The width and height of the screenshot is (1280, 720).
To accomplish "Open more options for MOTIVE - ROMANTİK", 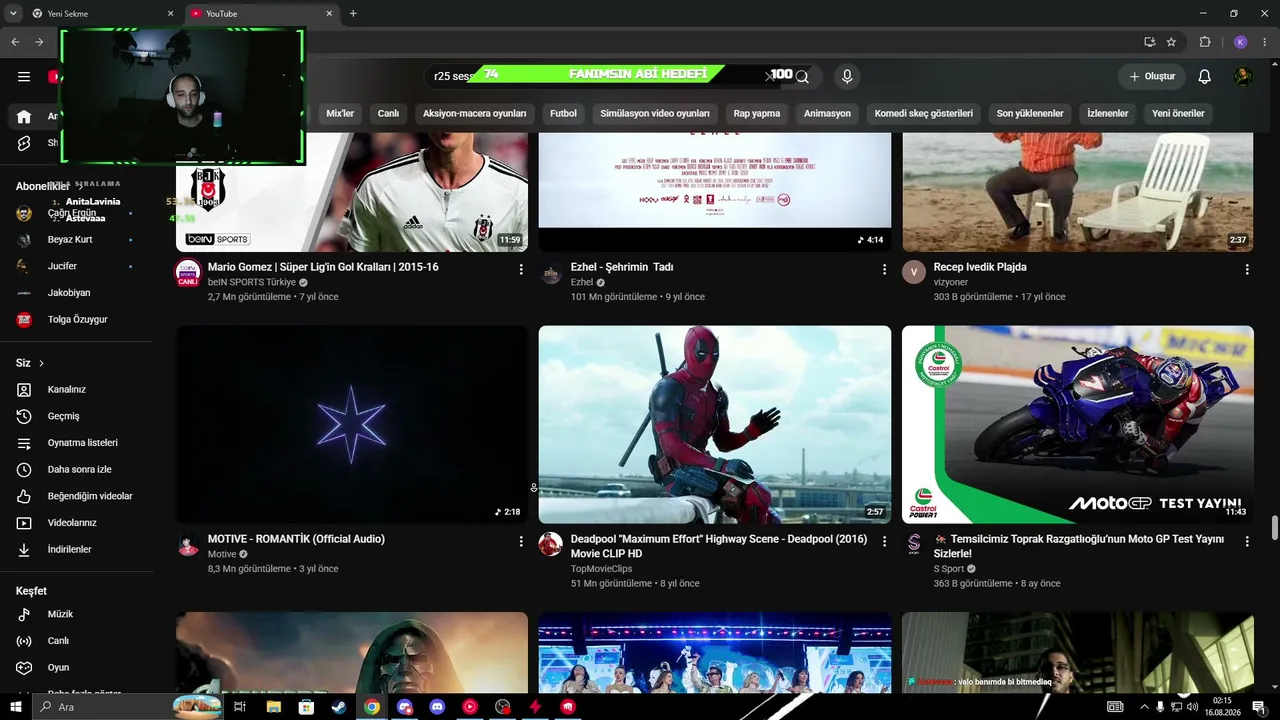I will pos(521,541).
